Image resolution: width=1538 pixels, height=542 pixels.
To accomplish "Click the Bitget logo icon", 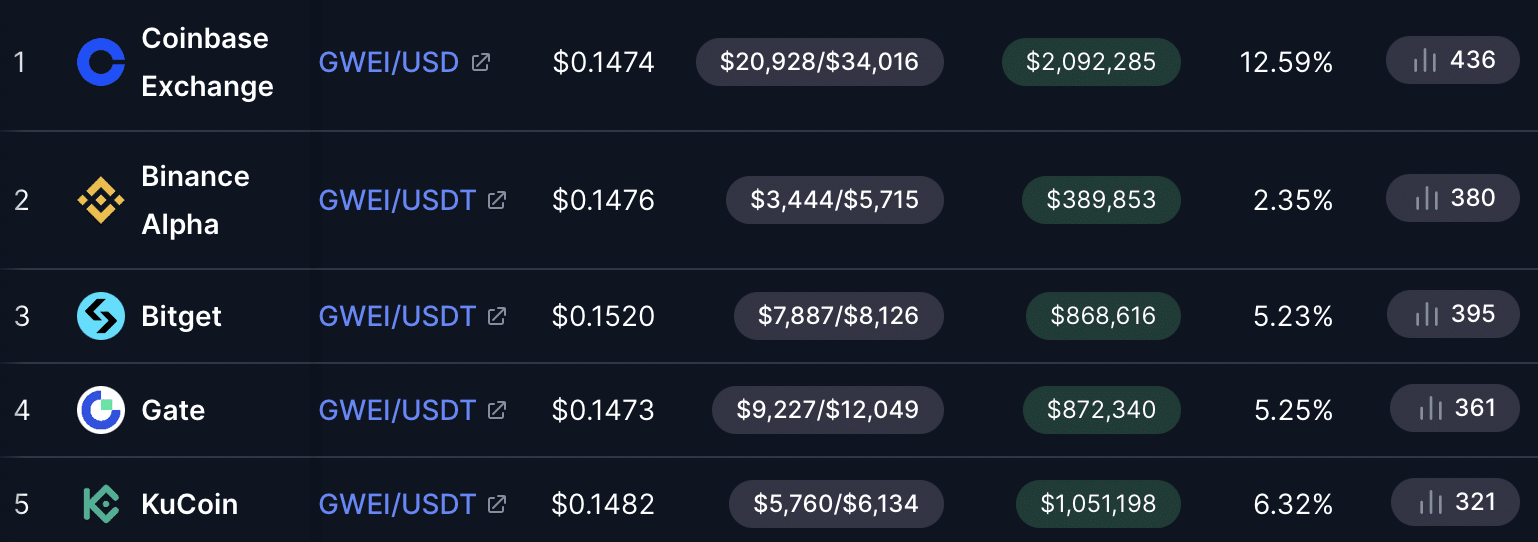I will coord(101,317).
